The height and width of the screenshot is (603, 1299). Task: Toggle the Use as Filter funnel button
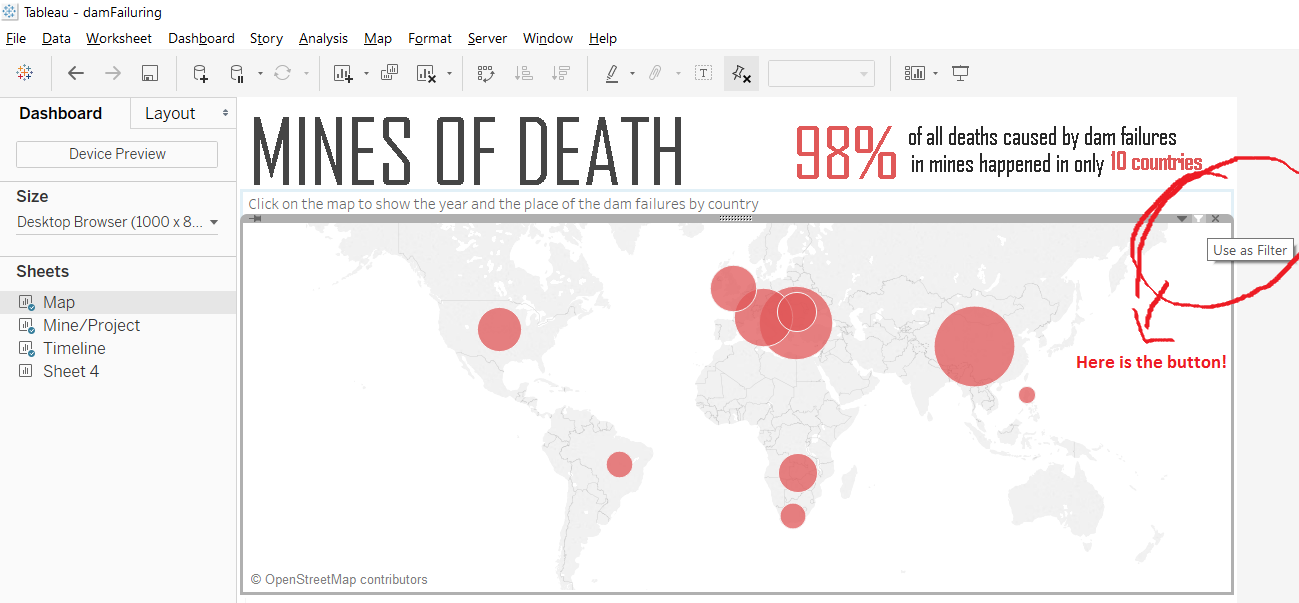click(x=1199, y=218)
